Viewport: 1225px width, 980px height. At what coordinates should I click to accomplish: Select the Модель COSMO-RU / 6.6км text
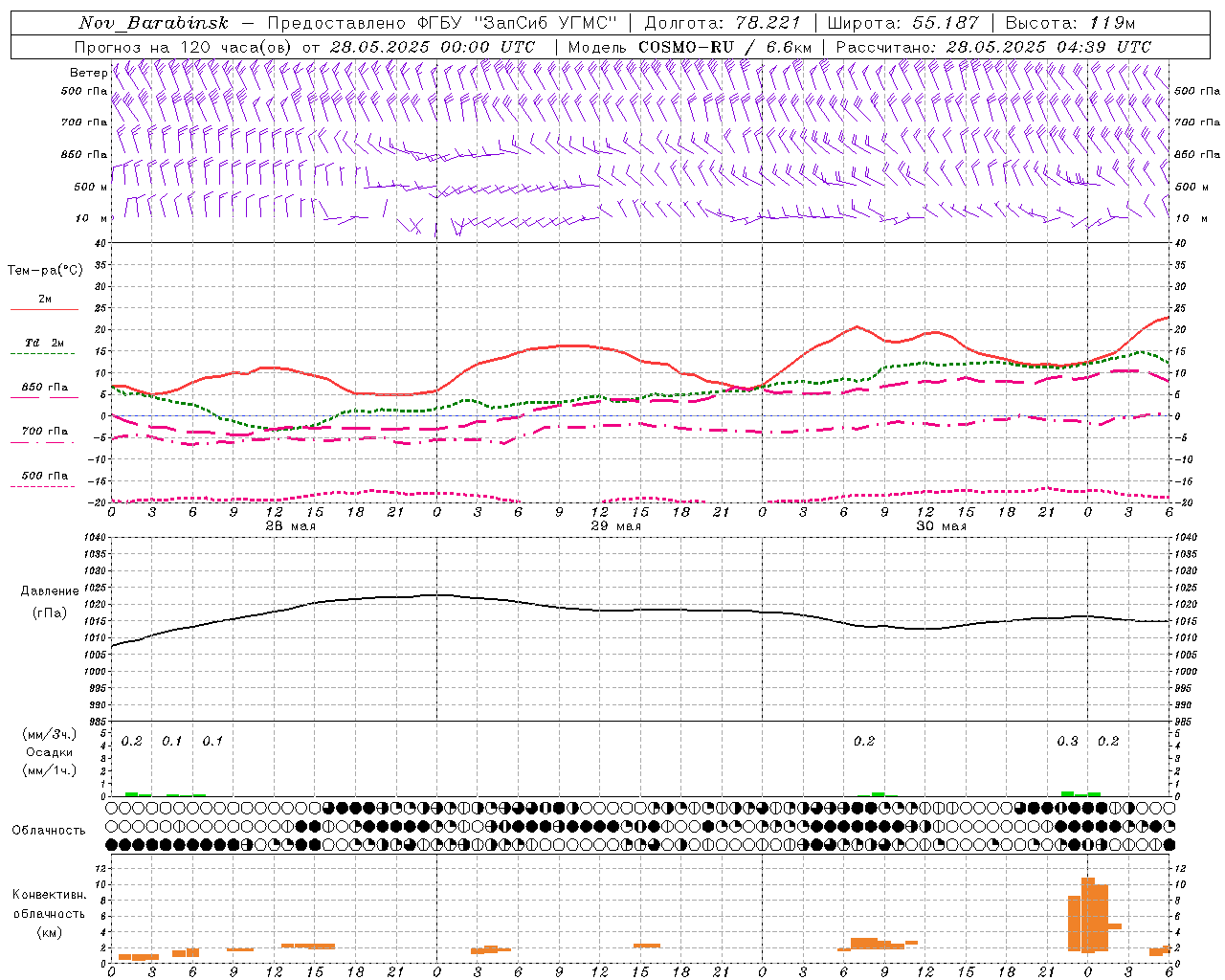(690, 47)
